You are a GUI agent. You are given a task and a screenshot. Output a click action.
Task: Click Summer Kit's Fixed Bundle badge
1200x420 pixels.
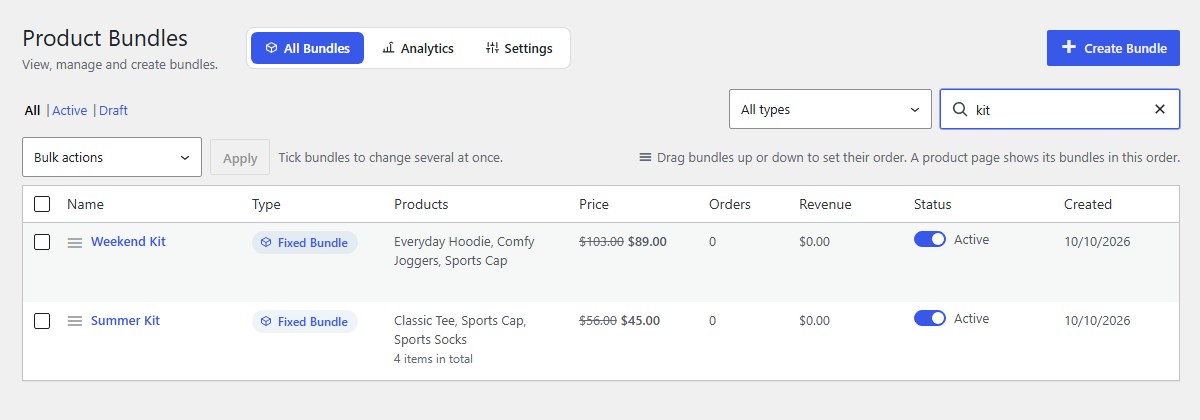304,322
